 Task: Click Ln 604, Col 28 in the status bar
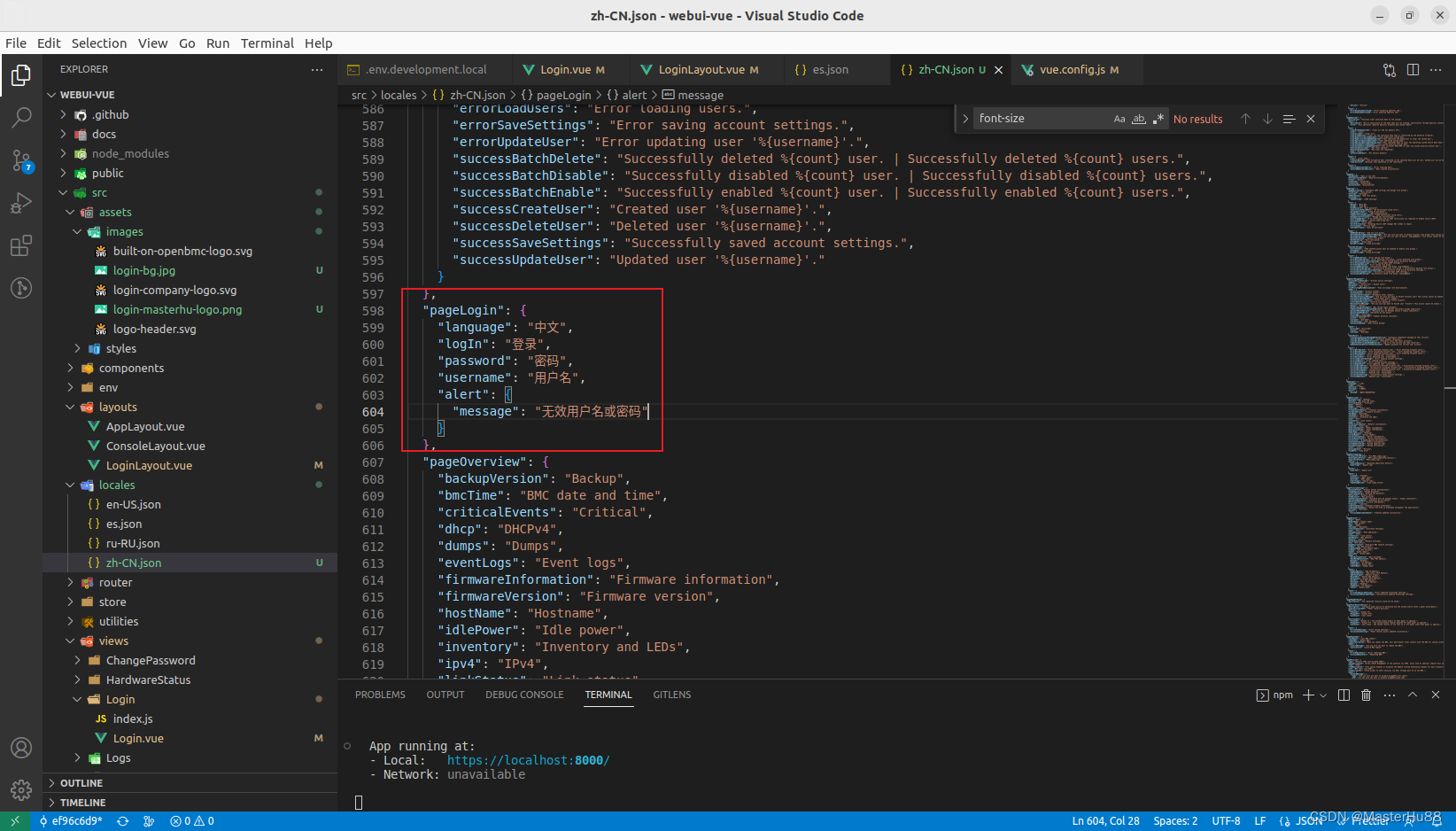(x=1104, y=820)
